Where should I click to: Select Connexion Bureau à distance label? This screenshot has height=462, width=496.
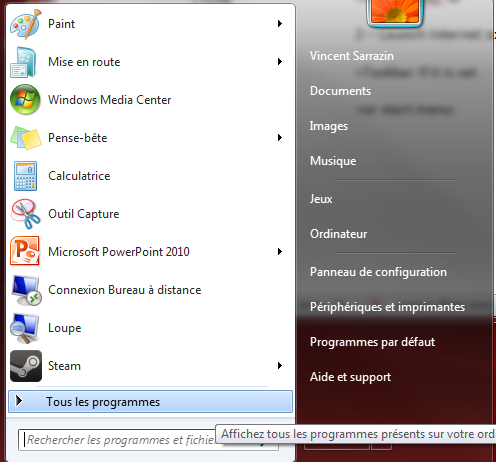tap(124, 290)
